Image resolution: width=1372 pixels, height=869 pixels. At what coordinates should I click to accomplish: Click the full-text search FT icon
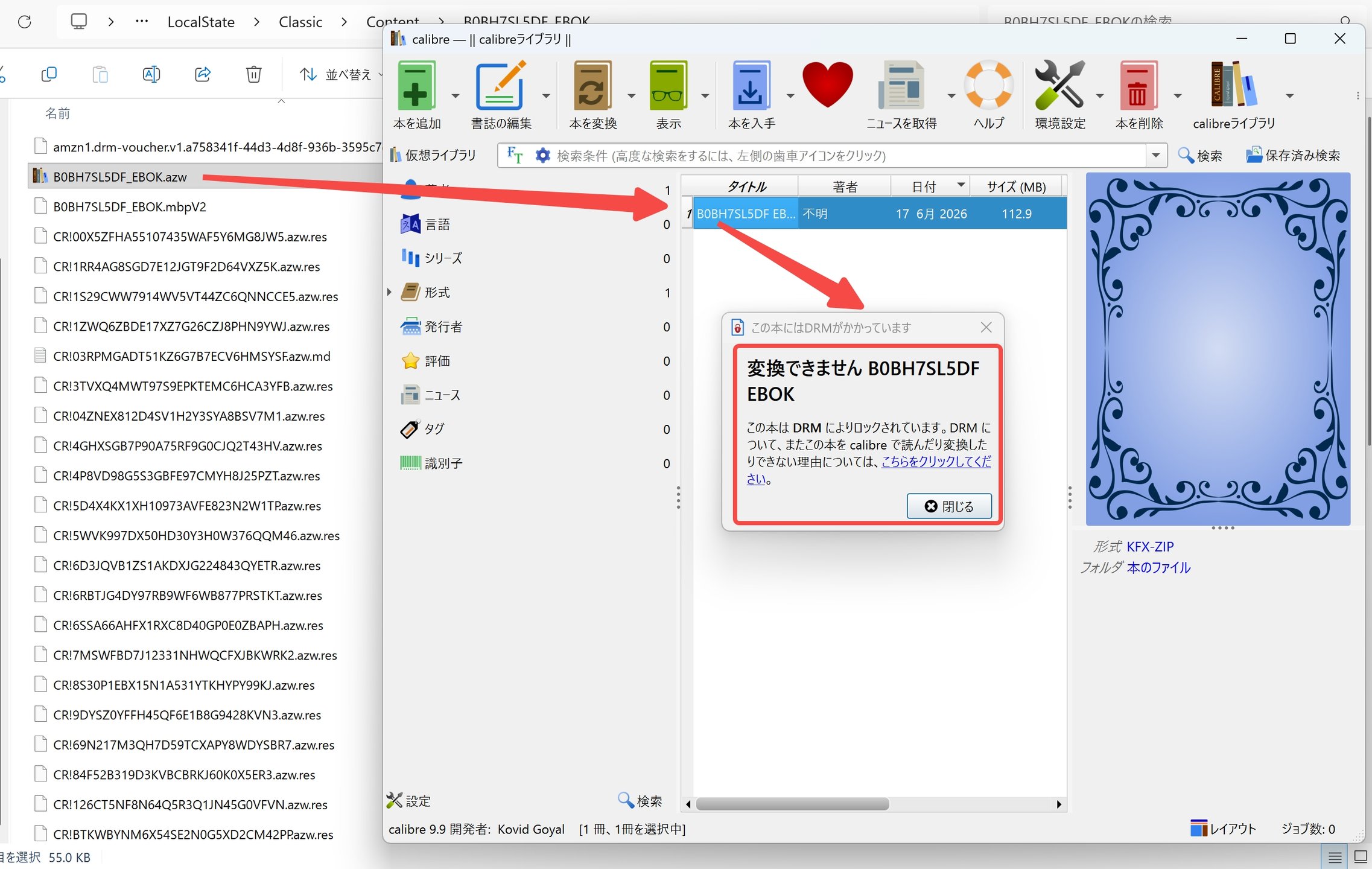tap(515, 156)
